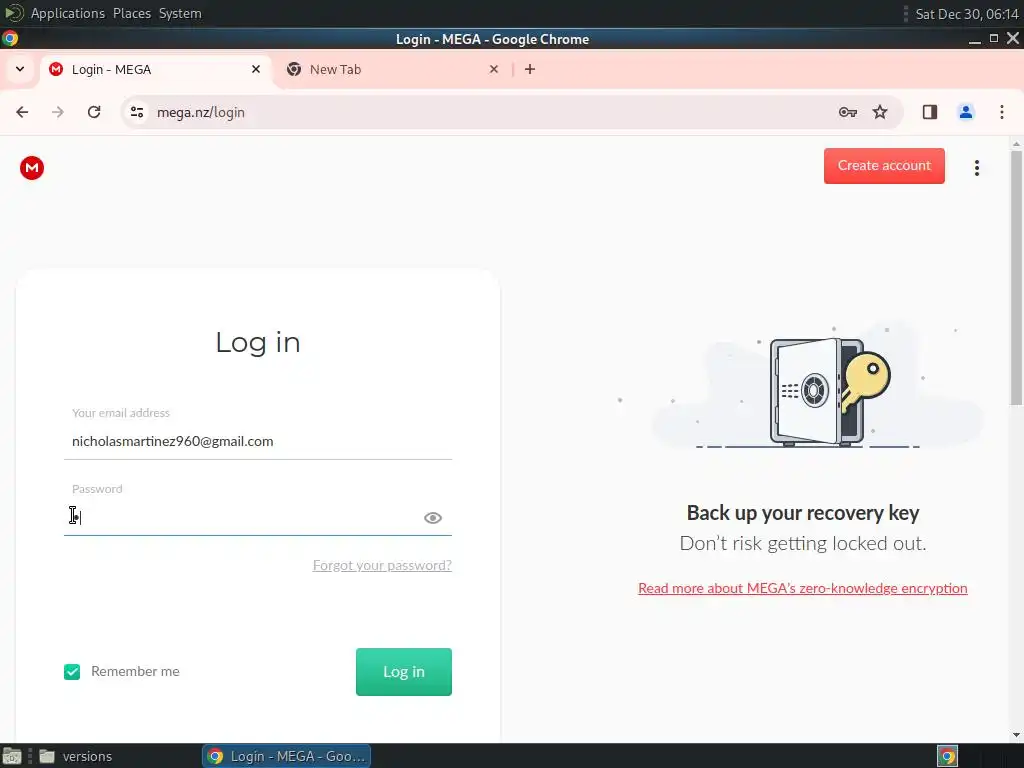Click the Log in heading text
This screenshot has height=768, width=1024.
258,342
